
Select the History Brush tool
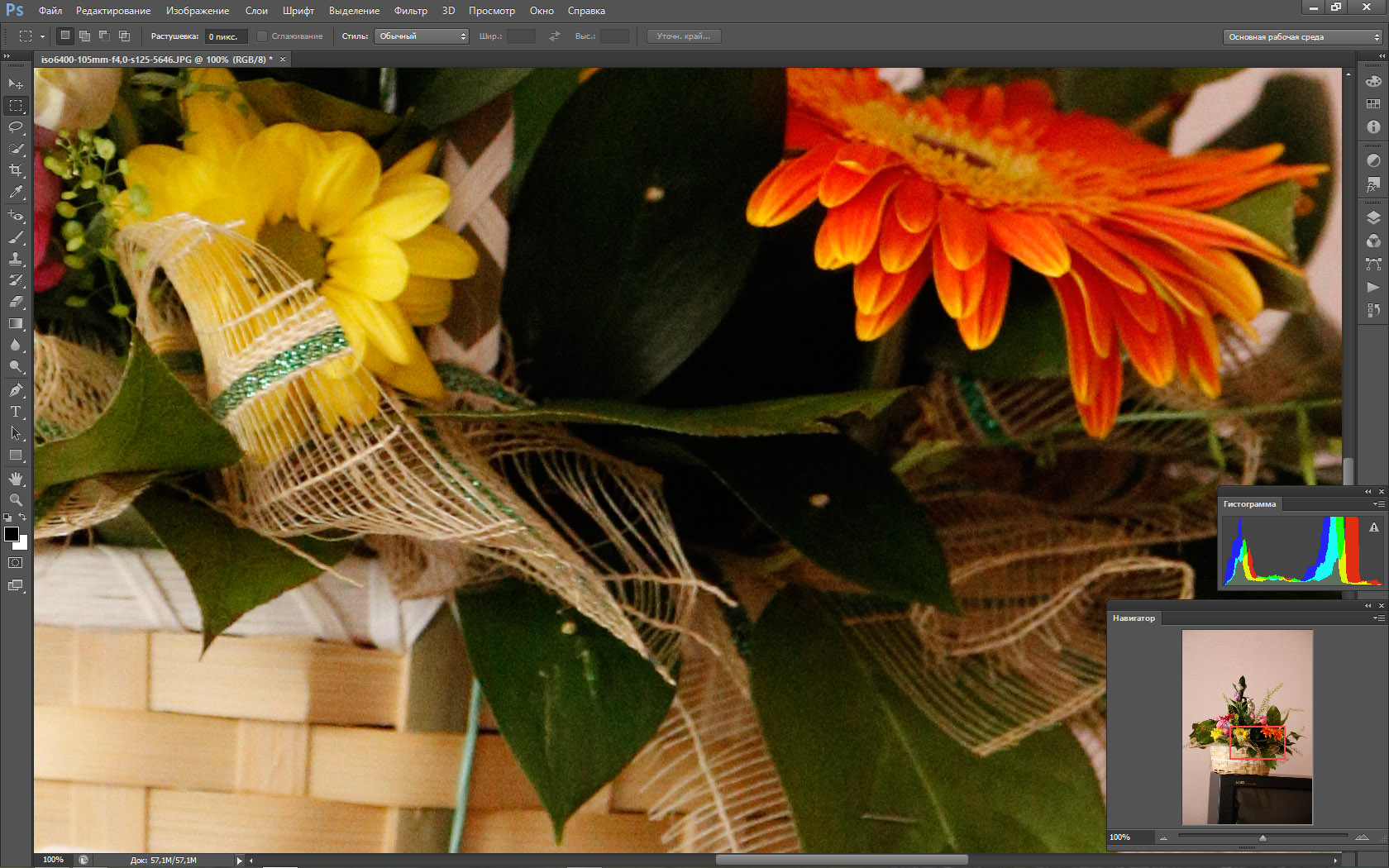point(16,280)
